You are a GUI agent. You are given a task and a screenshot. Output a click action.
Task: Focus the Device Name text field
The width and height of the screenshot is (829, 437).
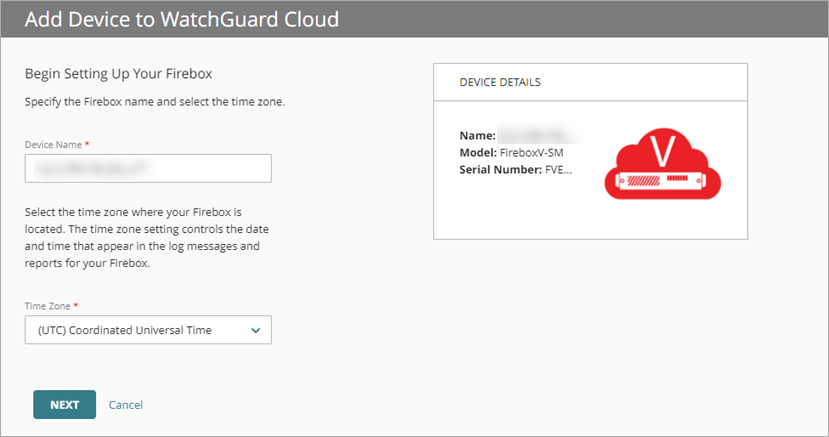pyautogui.click(x=148, y=168)
